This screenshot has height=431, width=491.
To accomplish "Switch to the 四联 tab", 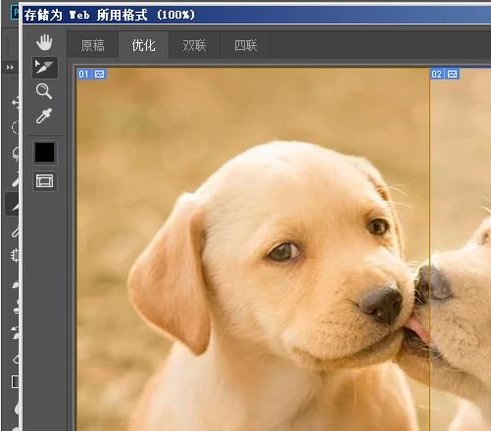I will point(245,45).
